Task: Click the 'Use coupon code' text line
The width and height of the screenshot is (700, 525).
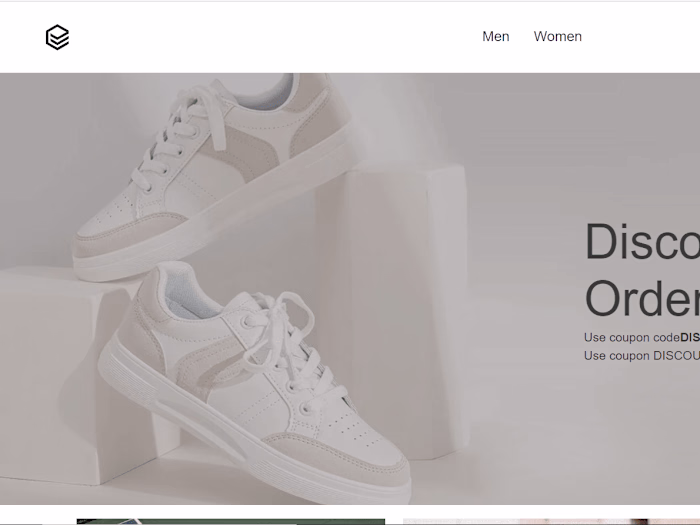Action: coord(642,338)
